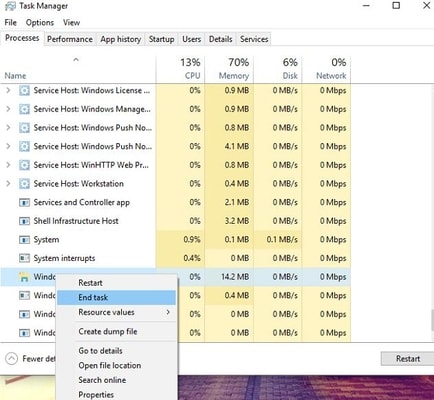Screen dimensions: 434x400
Task: Click the System interrupts icon
Action: [24, 258]
